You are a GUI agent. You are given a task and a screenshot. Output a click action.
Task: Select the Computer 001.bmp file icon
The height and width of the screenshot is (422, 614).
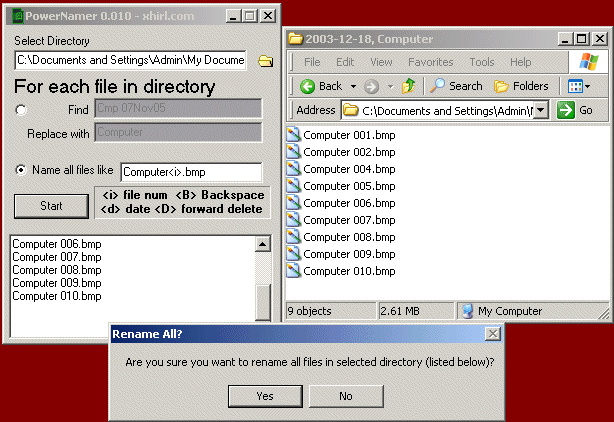(294, 135)
